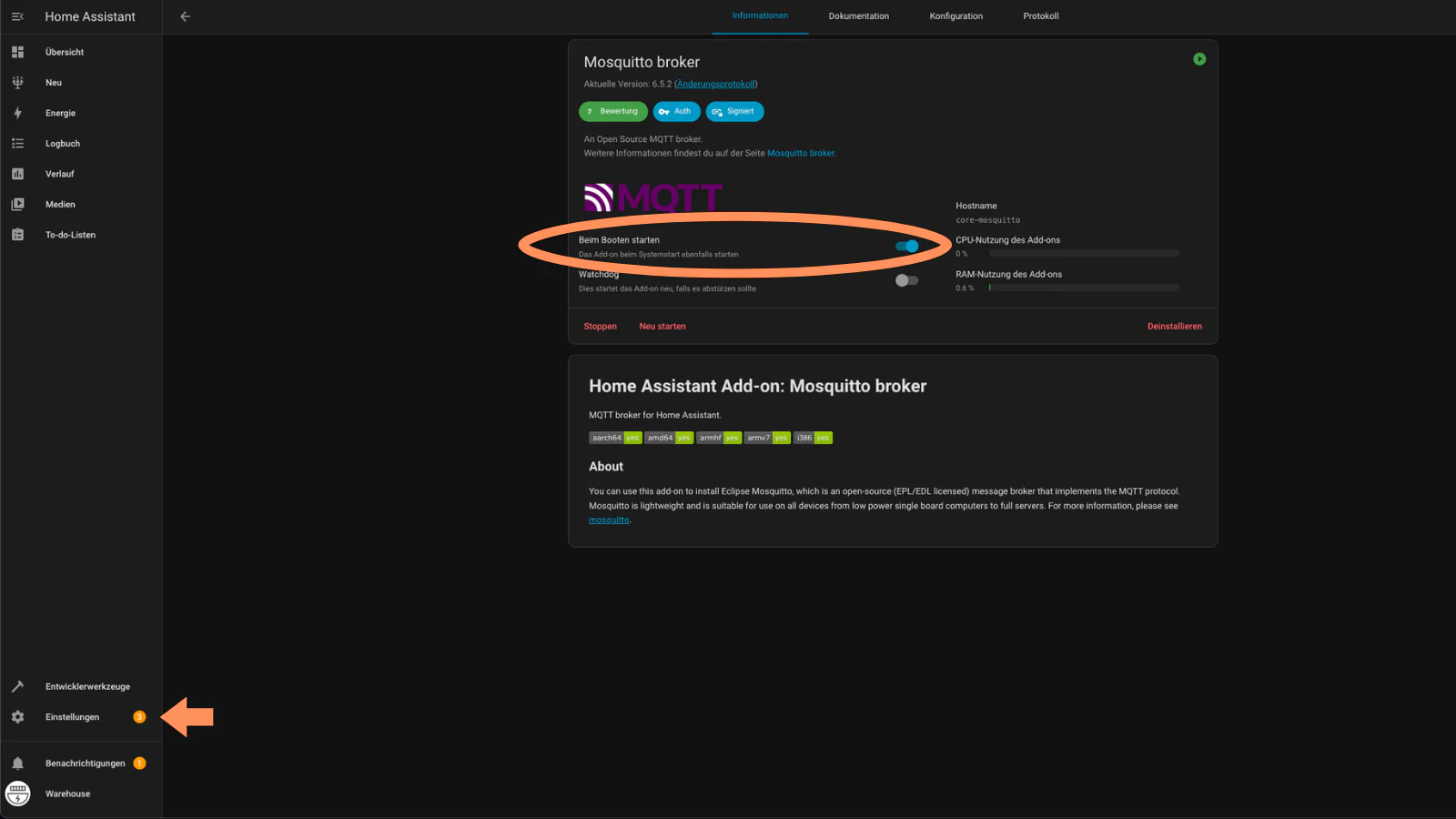Screen dimensions: 1456x819
Task: Open Einstellungen gear icon
Action: coord(17,717)
